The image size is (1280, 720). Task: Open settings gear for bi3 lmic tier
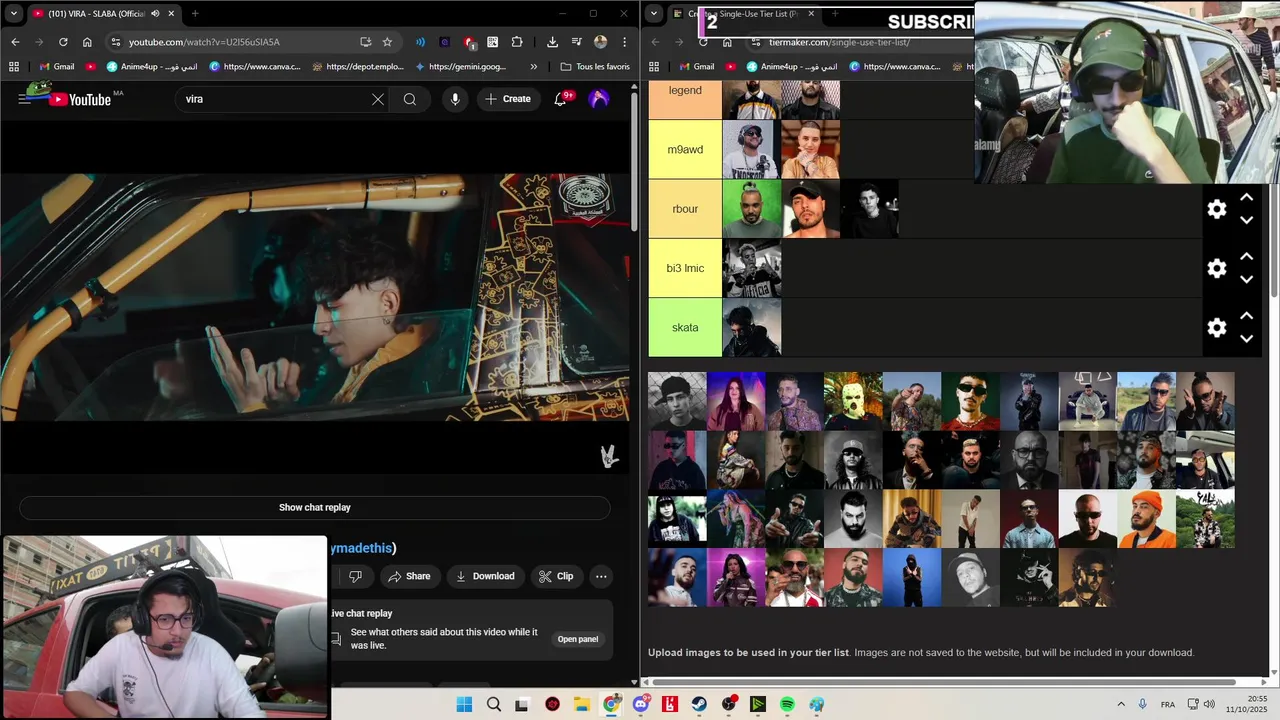[1217, 268]
